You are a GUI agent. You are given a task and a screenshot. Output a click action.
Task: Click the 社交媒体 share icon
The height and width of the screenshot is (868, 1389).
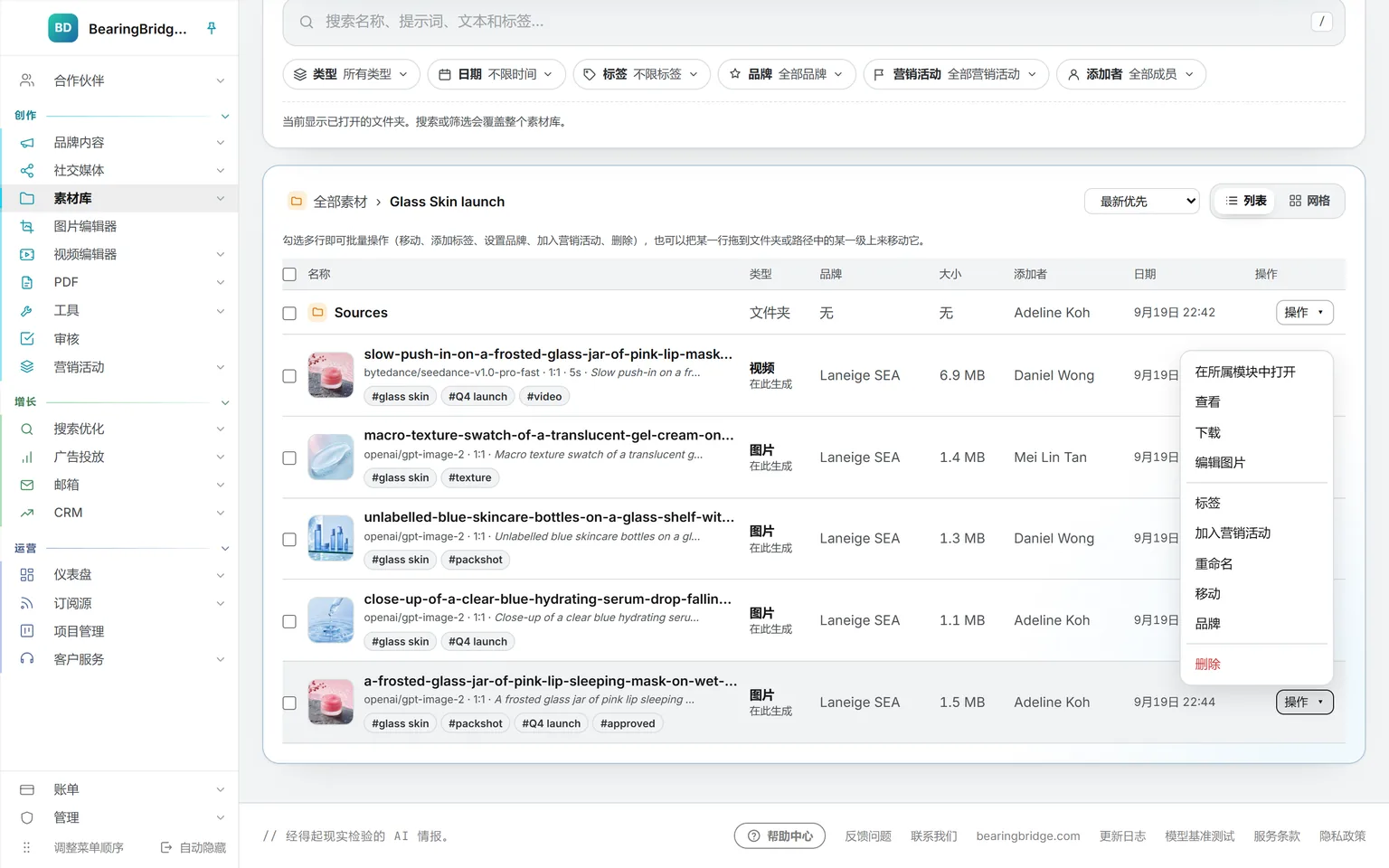point(27,171)
